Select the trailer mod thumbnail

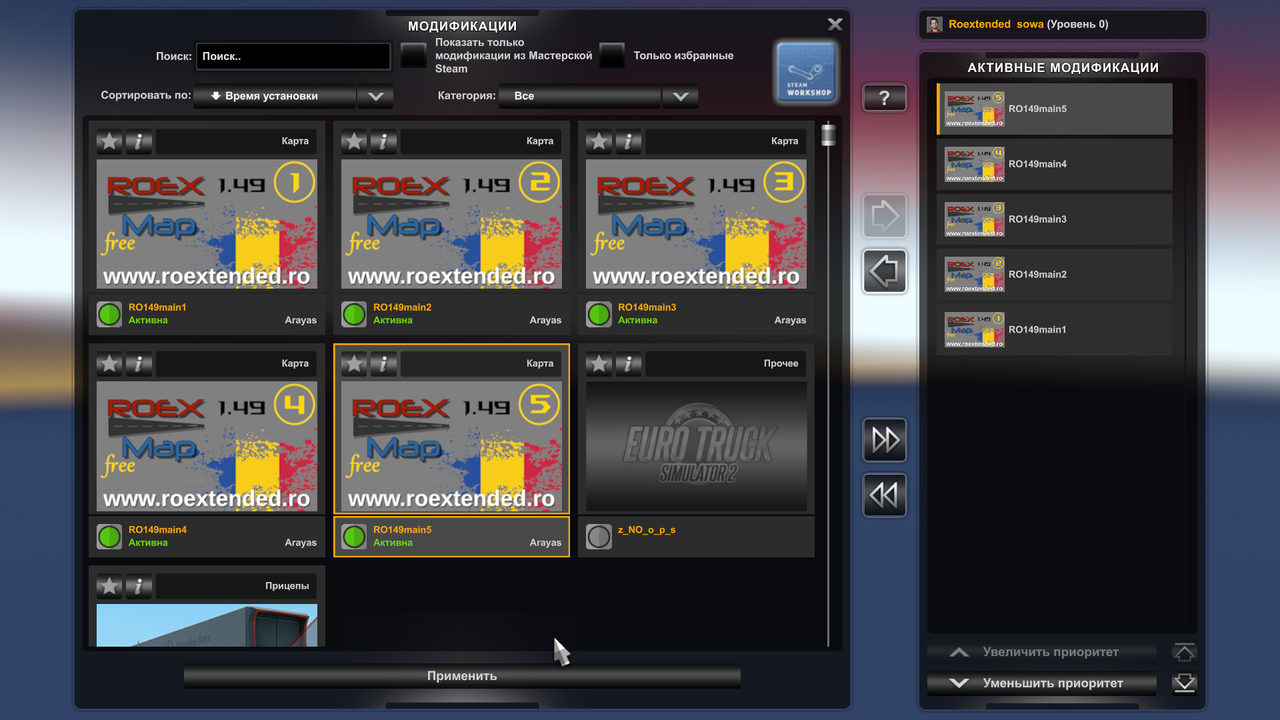tap(207, 625)
